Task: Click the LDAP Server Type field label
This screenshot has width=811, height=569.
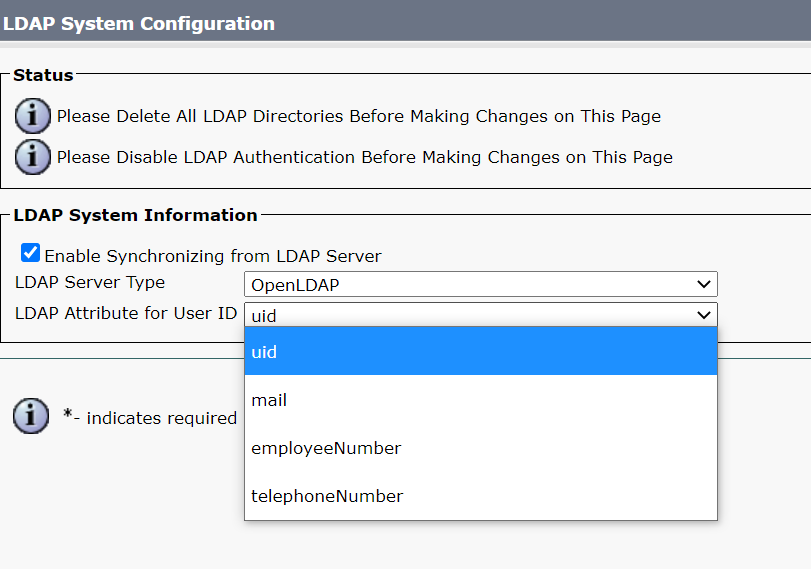Action: click(x=90, y=283)
